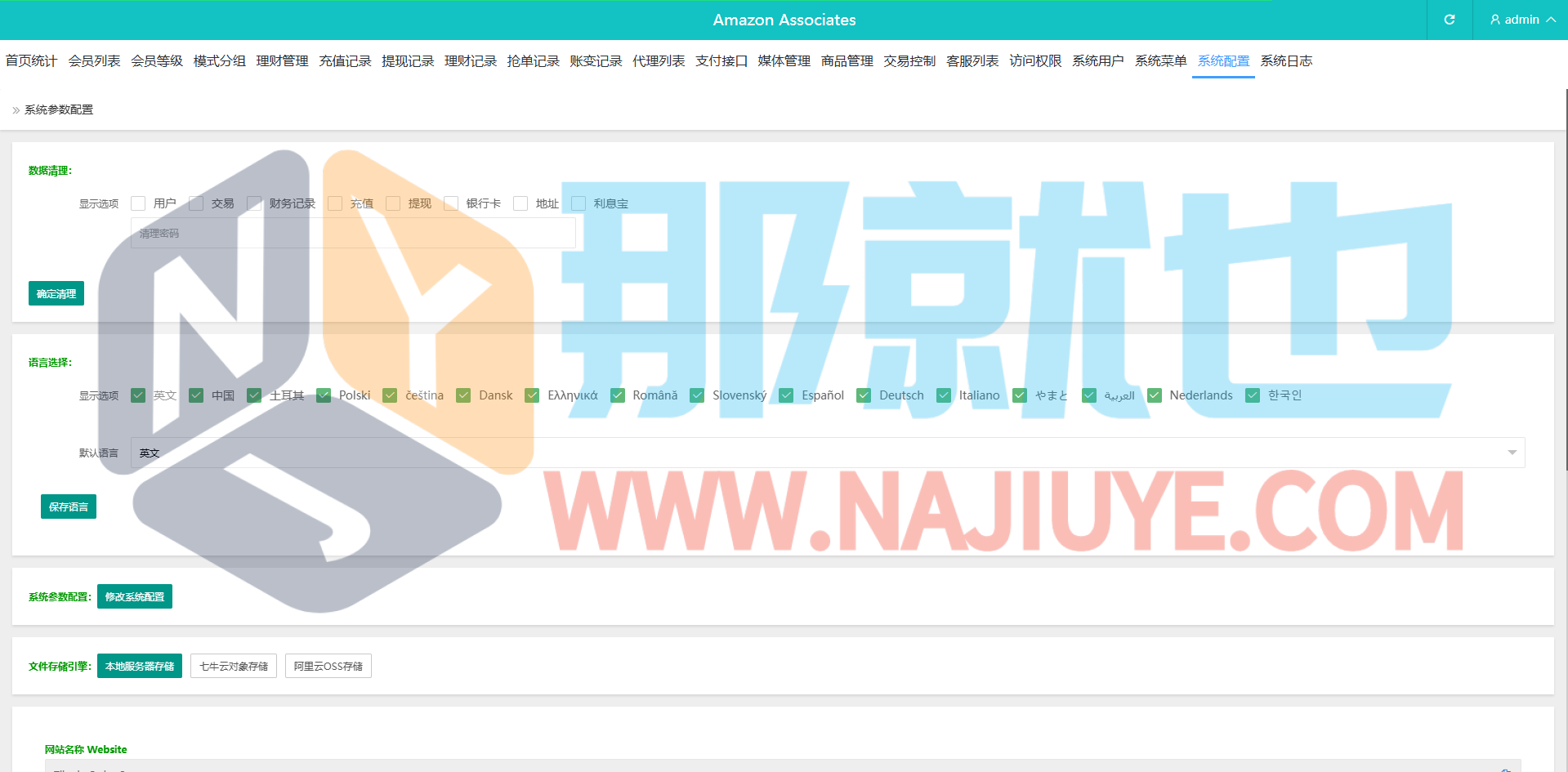Choose the 阿里云OSS存储 storage option
Viewport: 1568px width, 772px height.
tap(328, 666)
